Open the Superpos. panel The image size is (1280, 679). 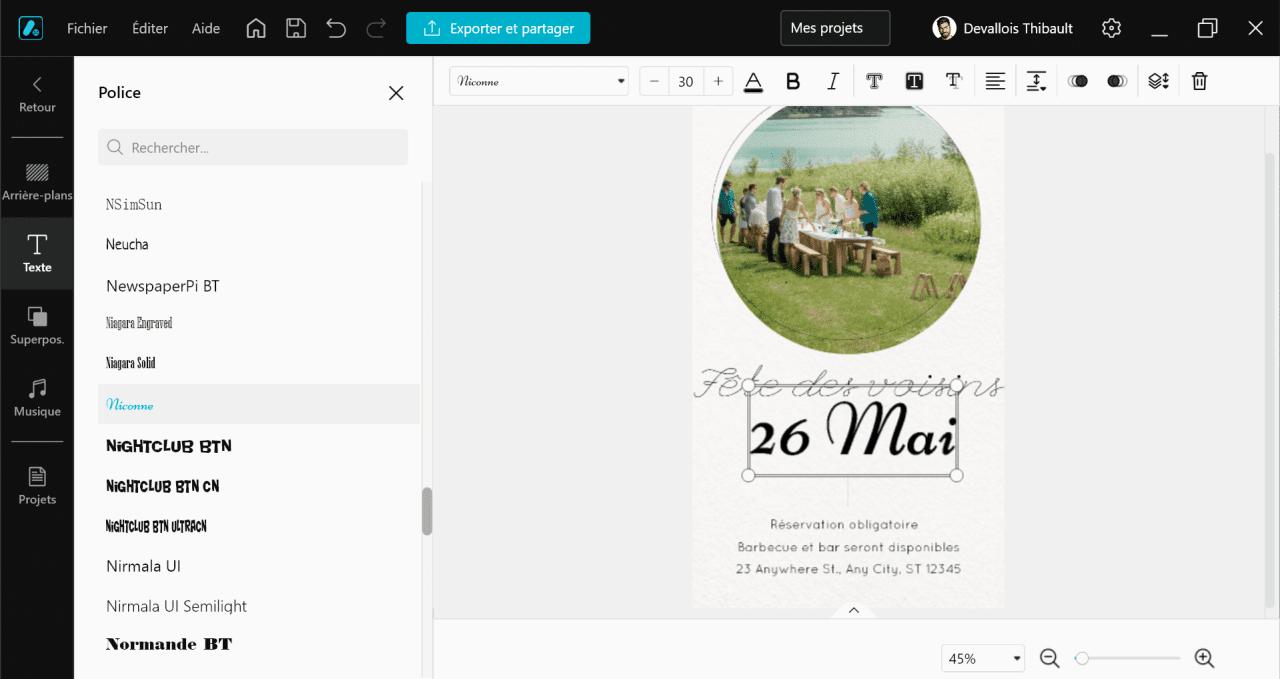(37, 325)
